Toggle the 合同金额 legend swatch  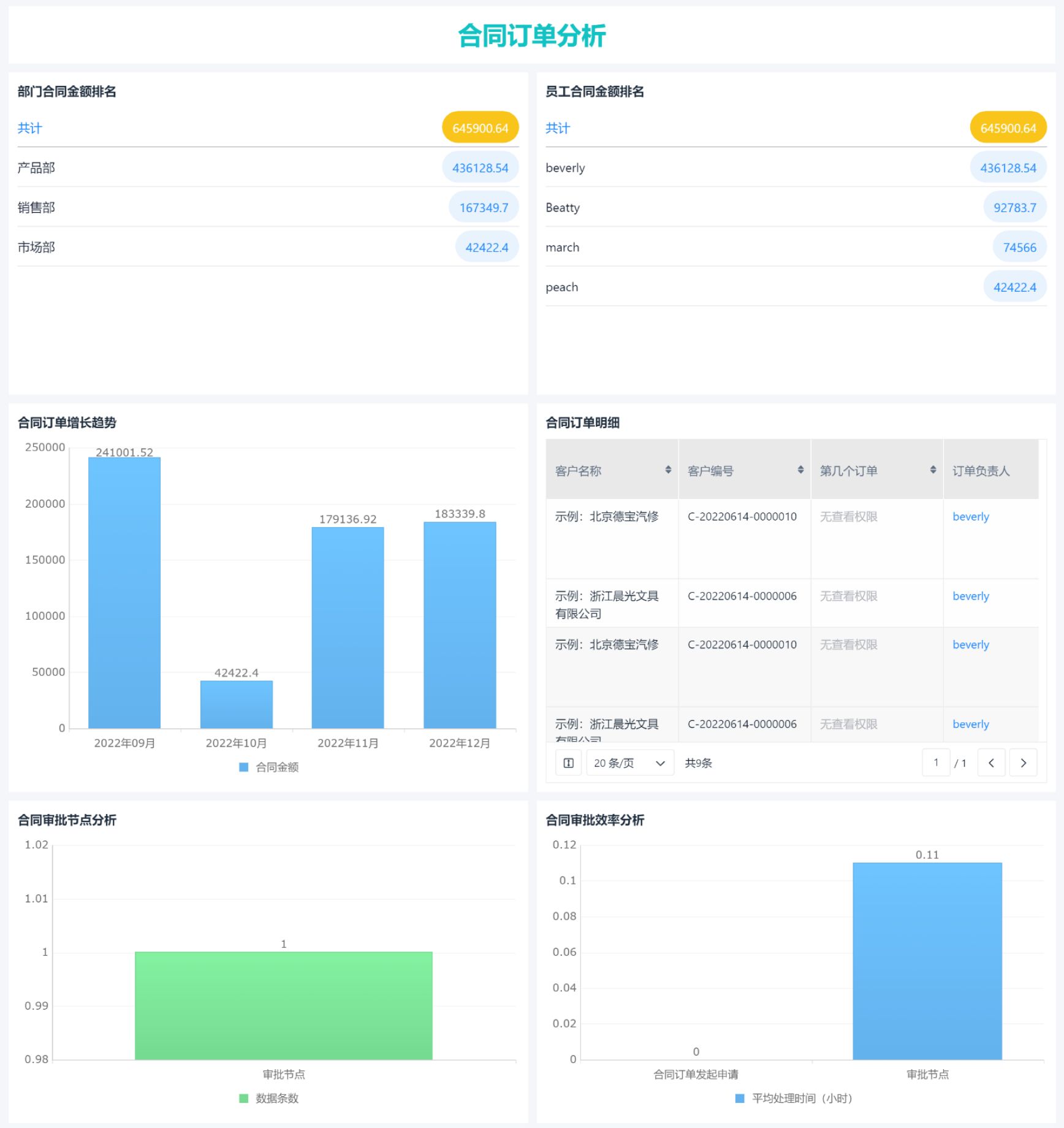(243, 767)
